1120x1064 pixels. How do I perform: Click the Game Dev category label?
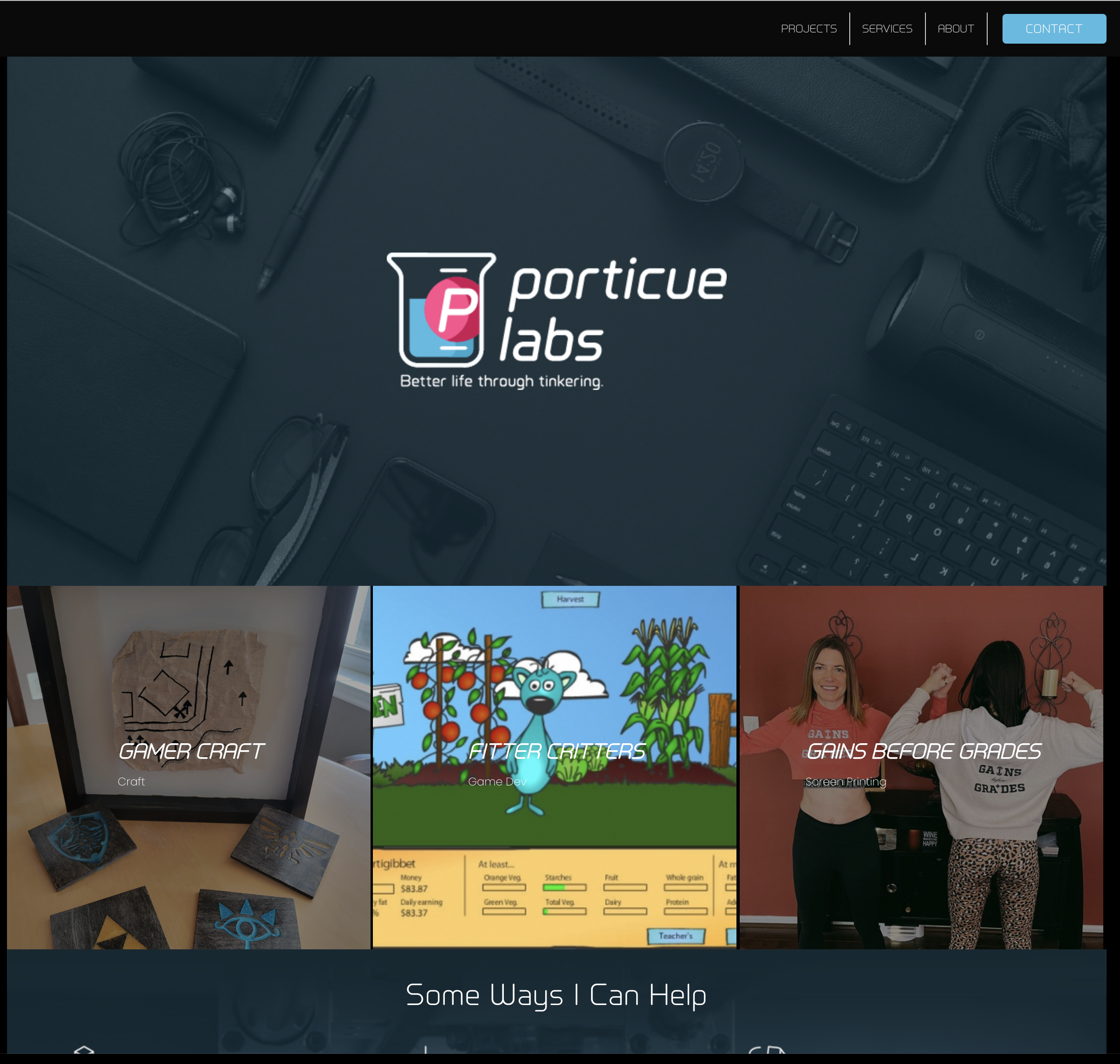pos(496,782)
